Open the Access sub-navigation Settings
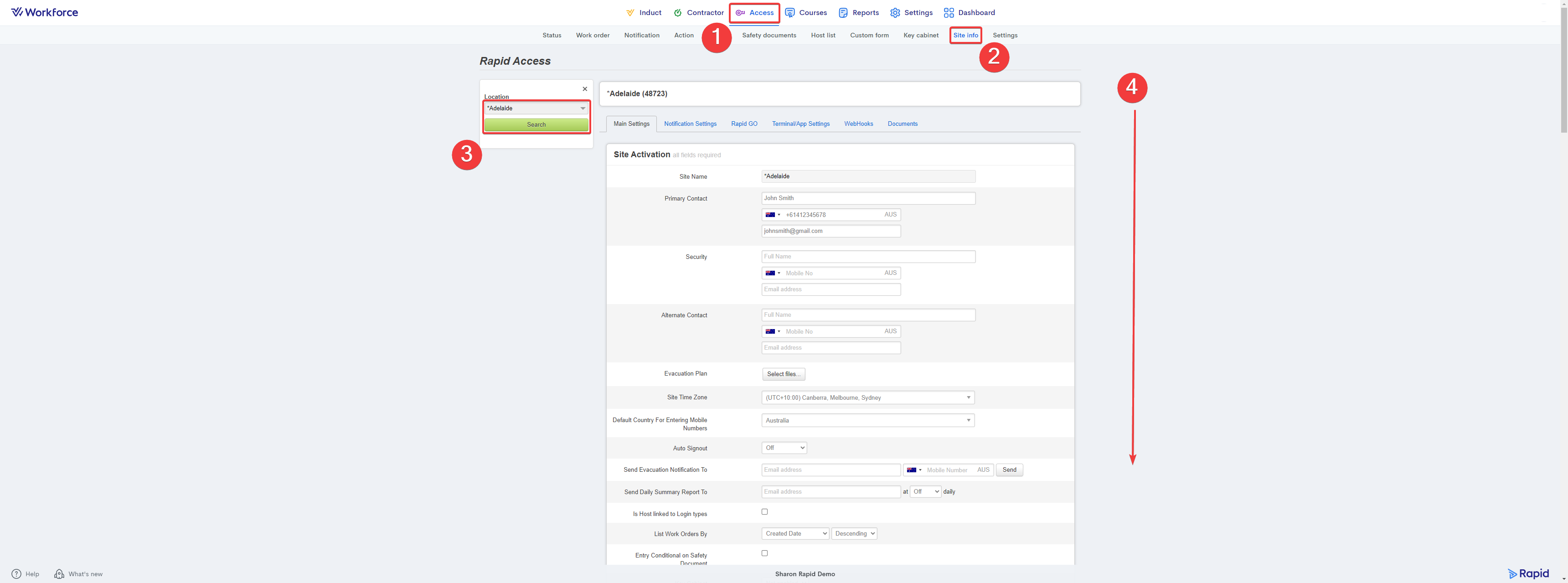This screenshot has height=583, width=1568. click(1005, 35)
